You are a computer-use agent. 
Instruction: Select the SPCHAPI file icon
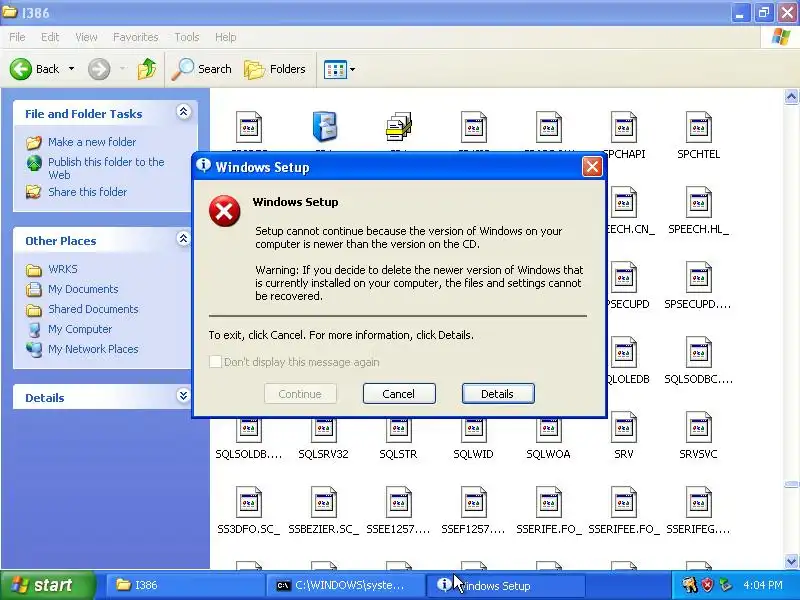coord(623,128)
